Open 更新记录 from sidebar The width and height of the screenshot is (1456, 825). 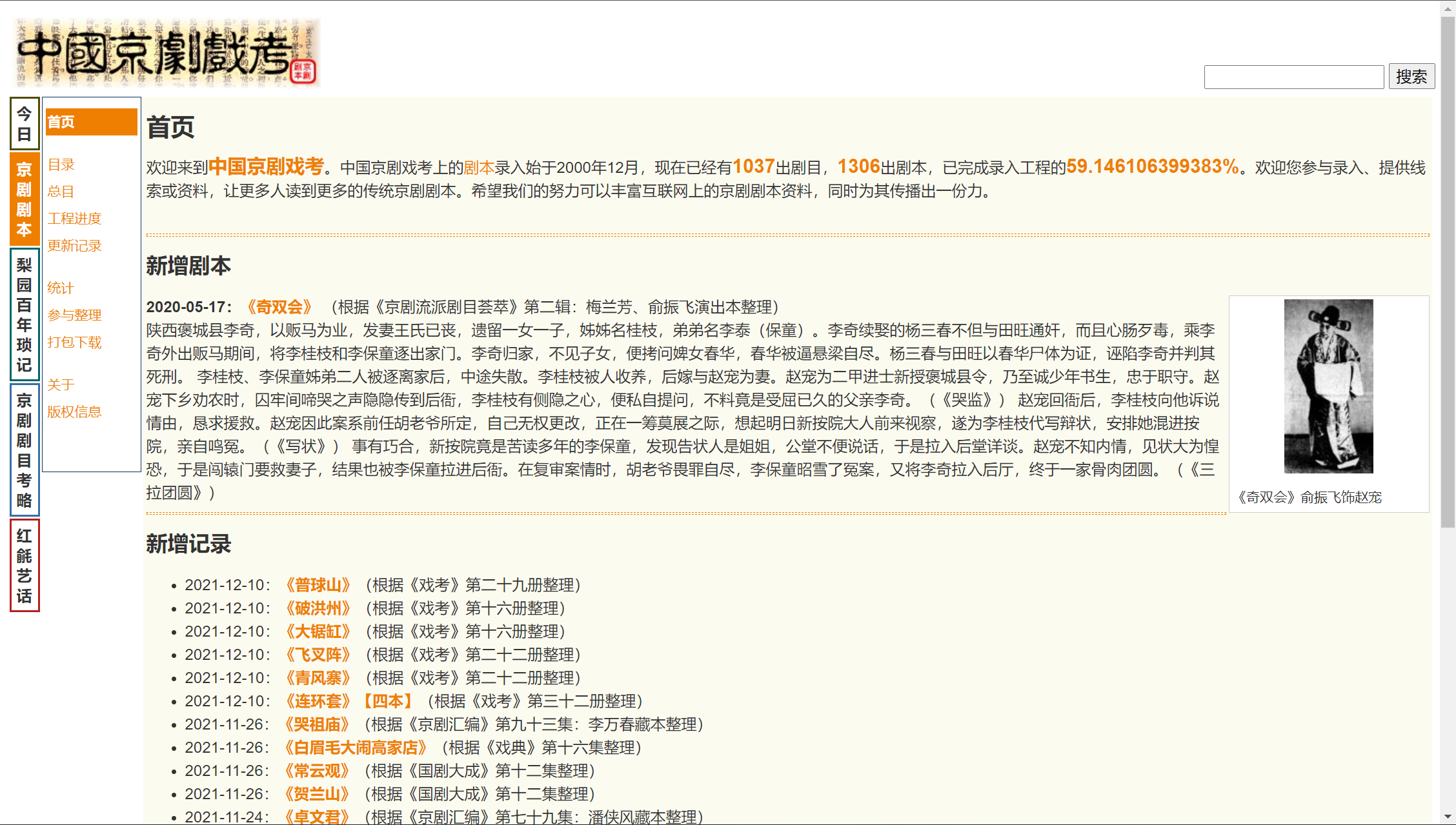74,246
